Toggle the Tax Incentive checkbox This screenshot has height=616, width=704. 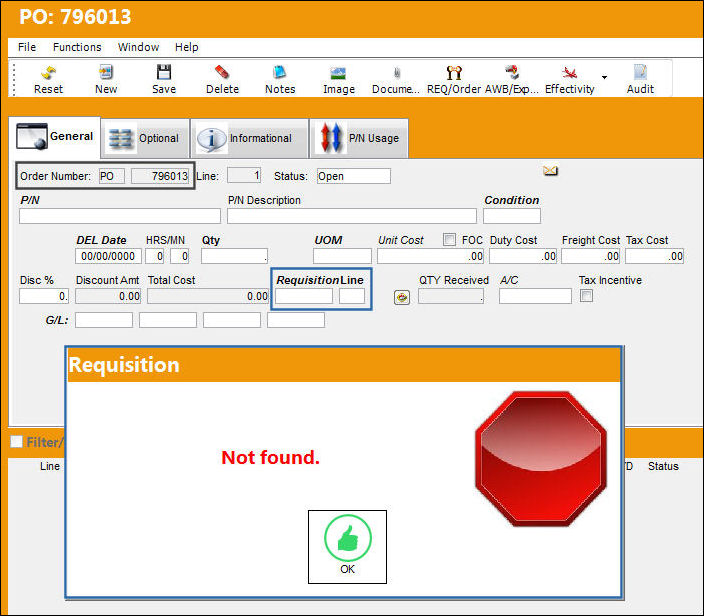[x=586, y=296]
